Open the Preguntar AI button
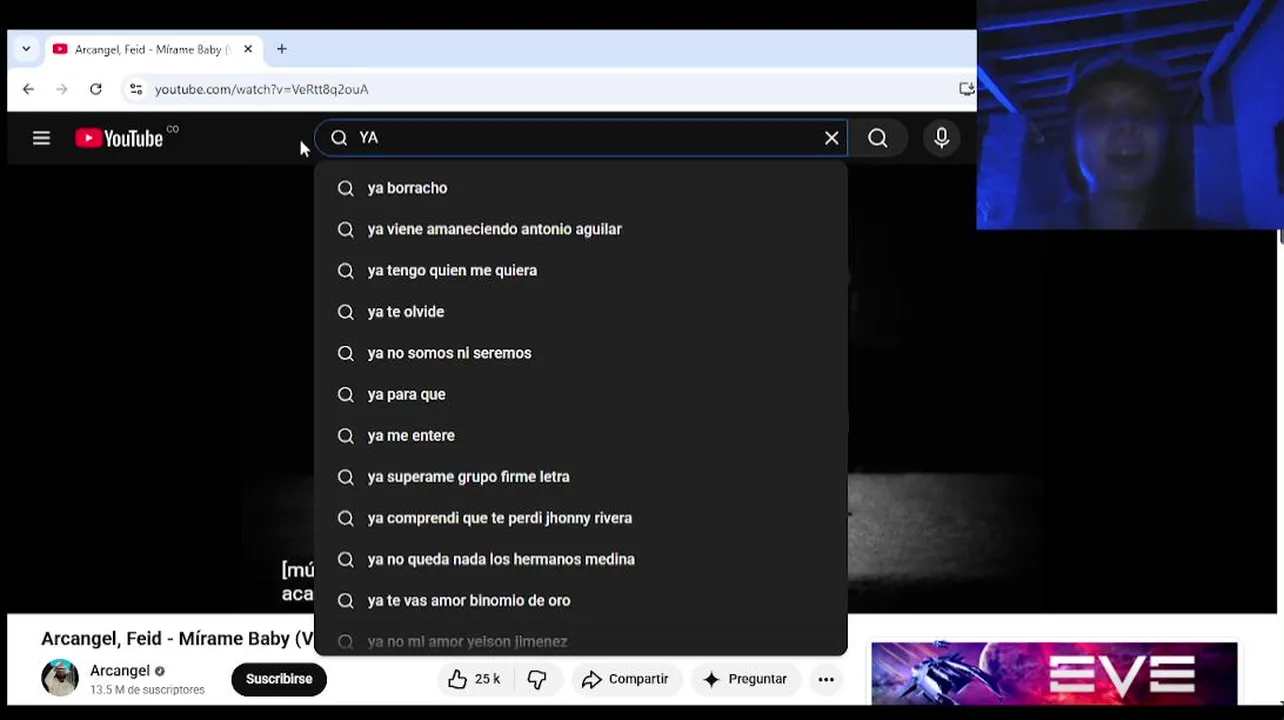This screenshot has width=1284, height=720. (745, 679)
